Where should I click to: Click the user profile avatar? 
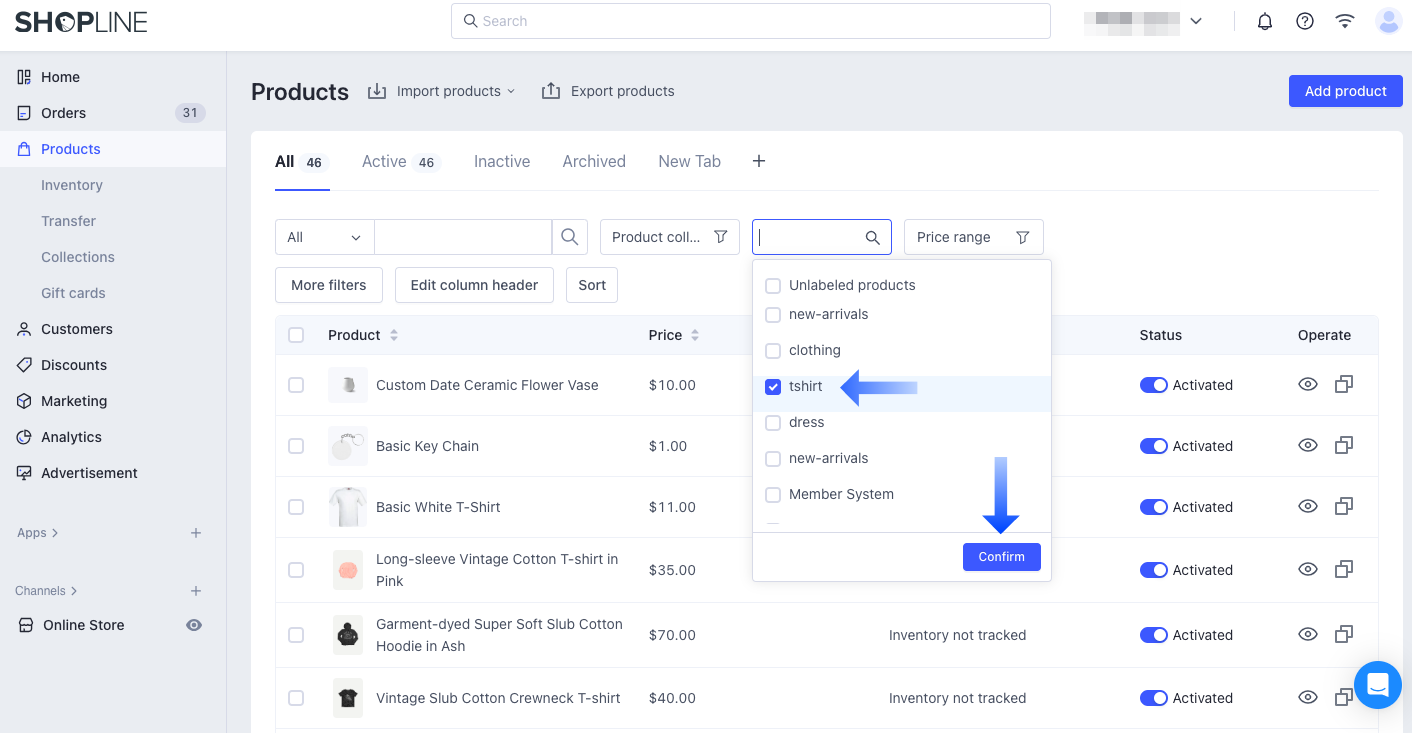pyautogui.click(x=1388, y=21)
